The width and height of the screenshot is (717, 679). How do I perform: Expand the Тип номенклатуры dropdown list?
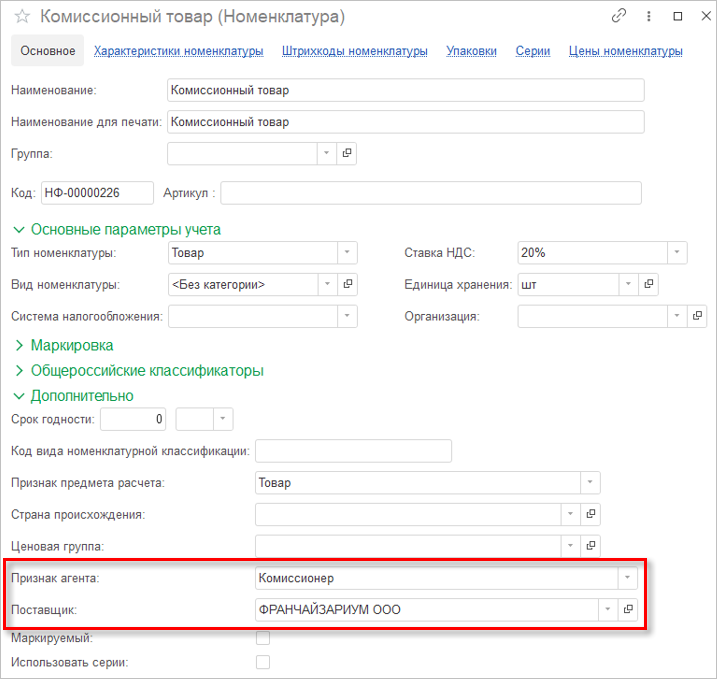(x=346, y=253)
